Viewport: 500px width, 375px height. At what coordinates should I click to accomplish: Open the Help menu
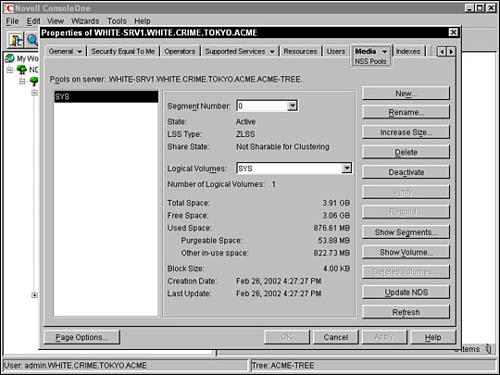[x=142, y=21]
